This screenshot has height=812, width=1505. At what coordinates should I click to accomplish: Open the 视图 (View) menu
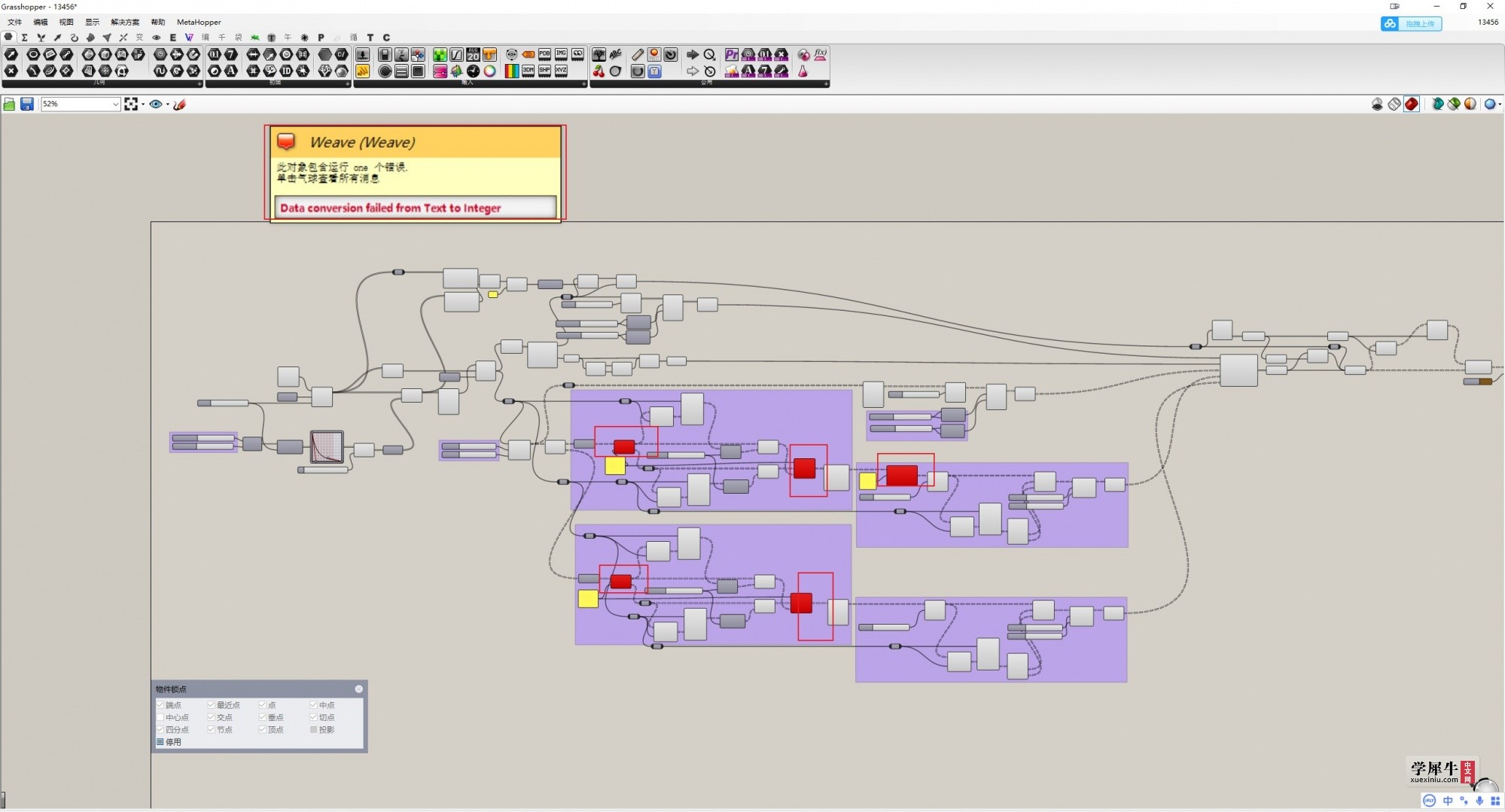(66, 22)
